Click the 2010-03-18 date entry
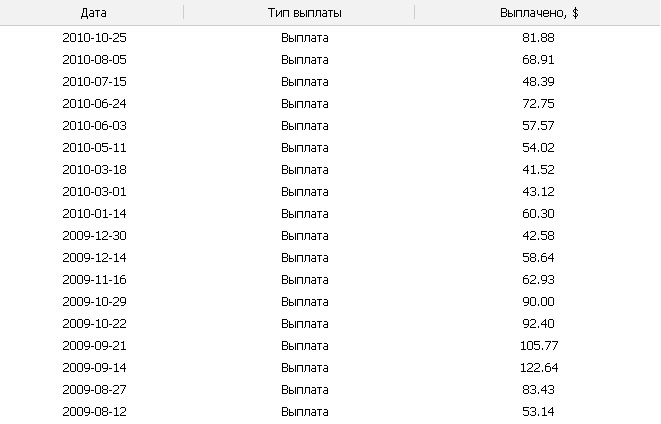The width and height of the screenshot is (661, 424). pyautogui.click(x=94, y=170)
